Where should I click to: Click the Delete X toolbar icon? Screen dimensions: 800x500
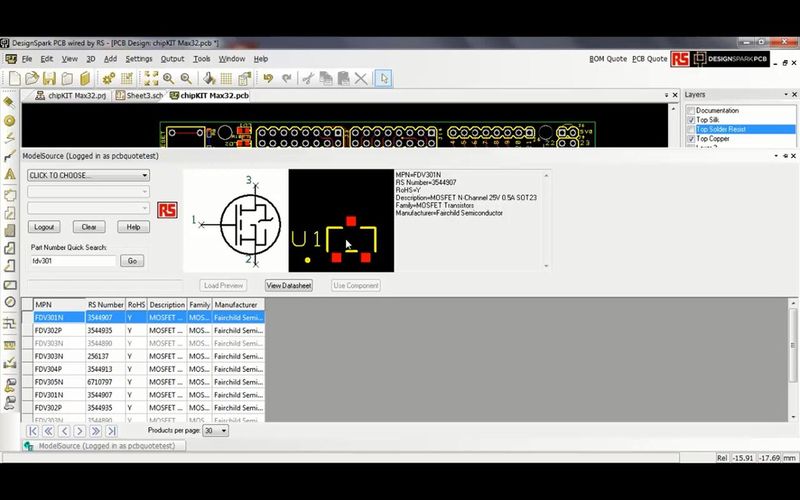(x=361, y=79)
